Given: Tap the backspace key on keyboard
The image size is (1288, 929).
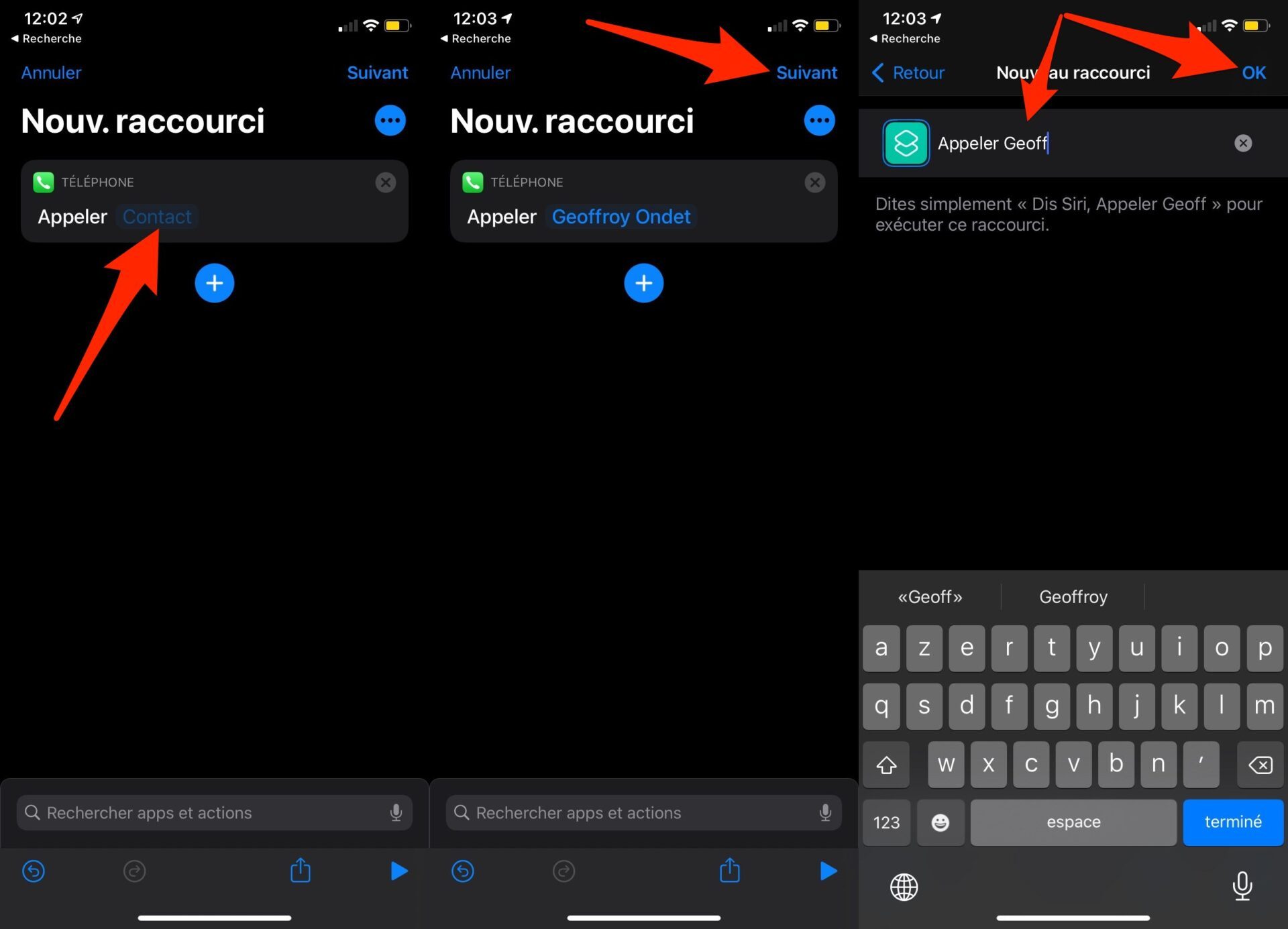Looking at the screenshot, I should [1260, 764].
